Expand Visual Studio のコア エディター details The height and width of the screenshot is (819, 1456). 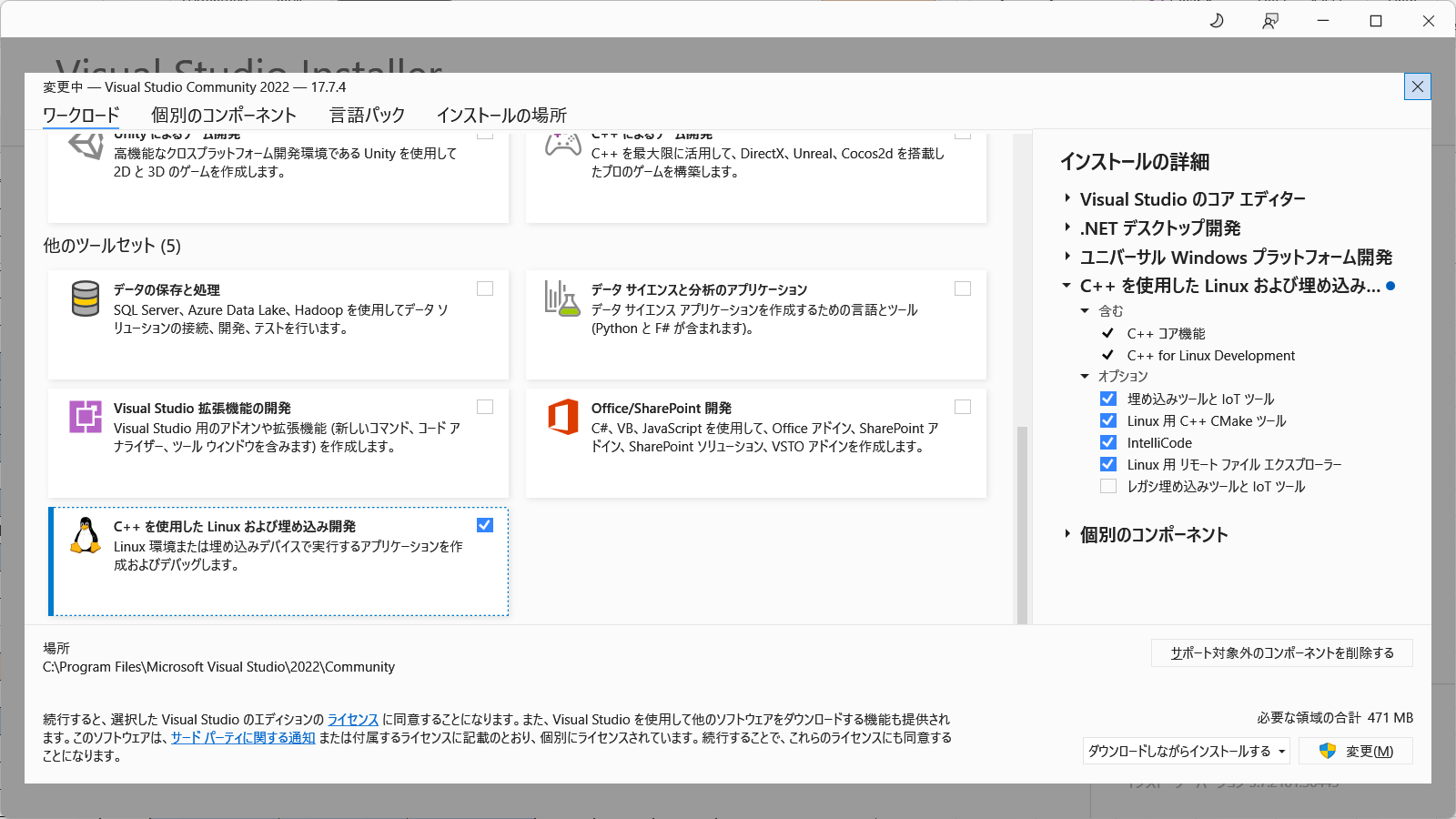pos(1066,198)
